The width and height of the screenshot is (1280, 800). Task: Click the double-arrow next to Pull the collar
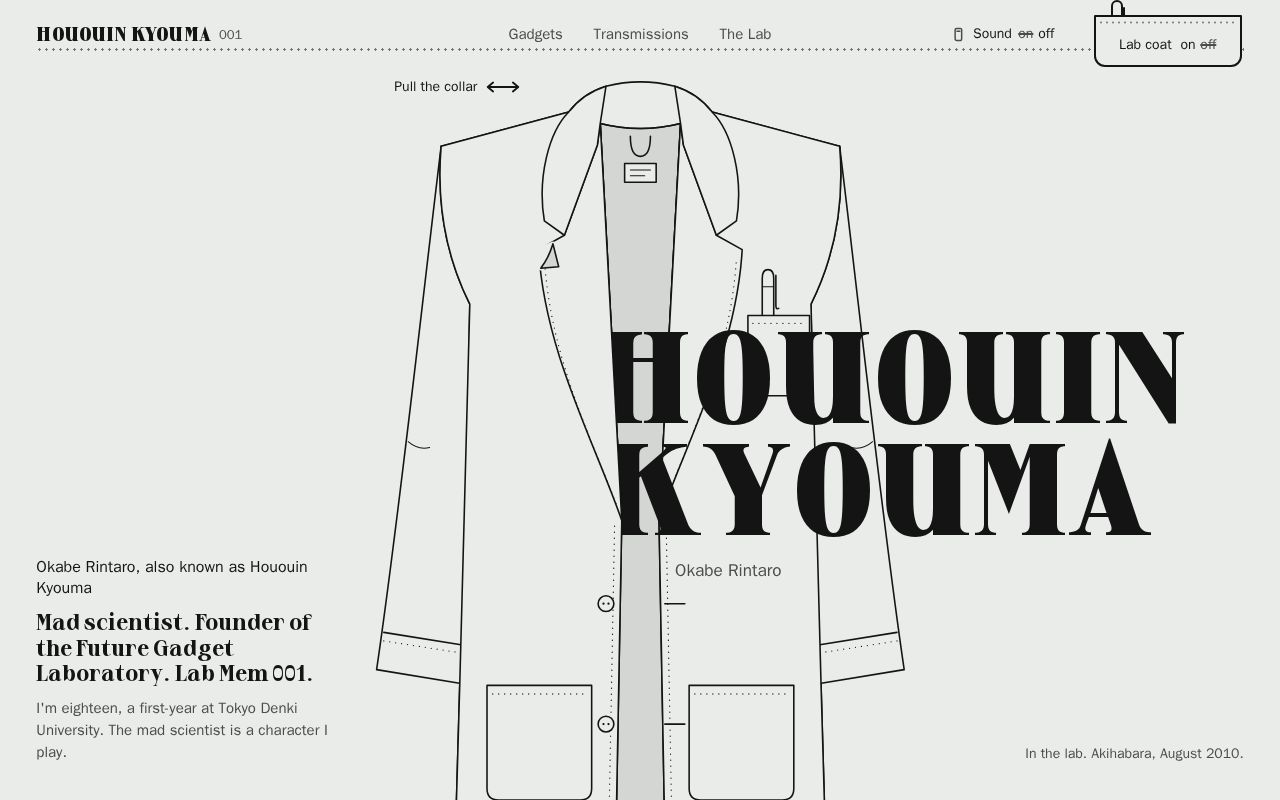click(503, 87)
